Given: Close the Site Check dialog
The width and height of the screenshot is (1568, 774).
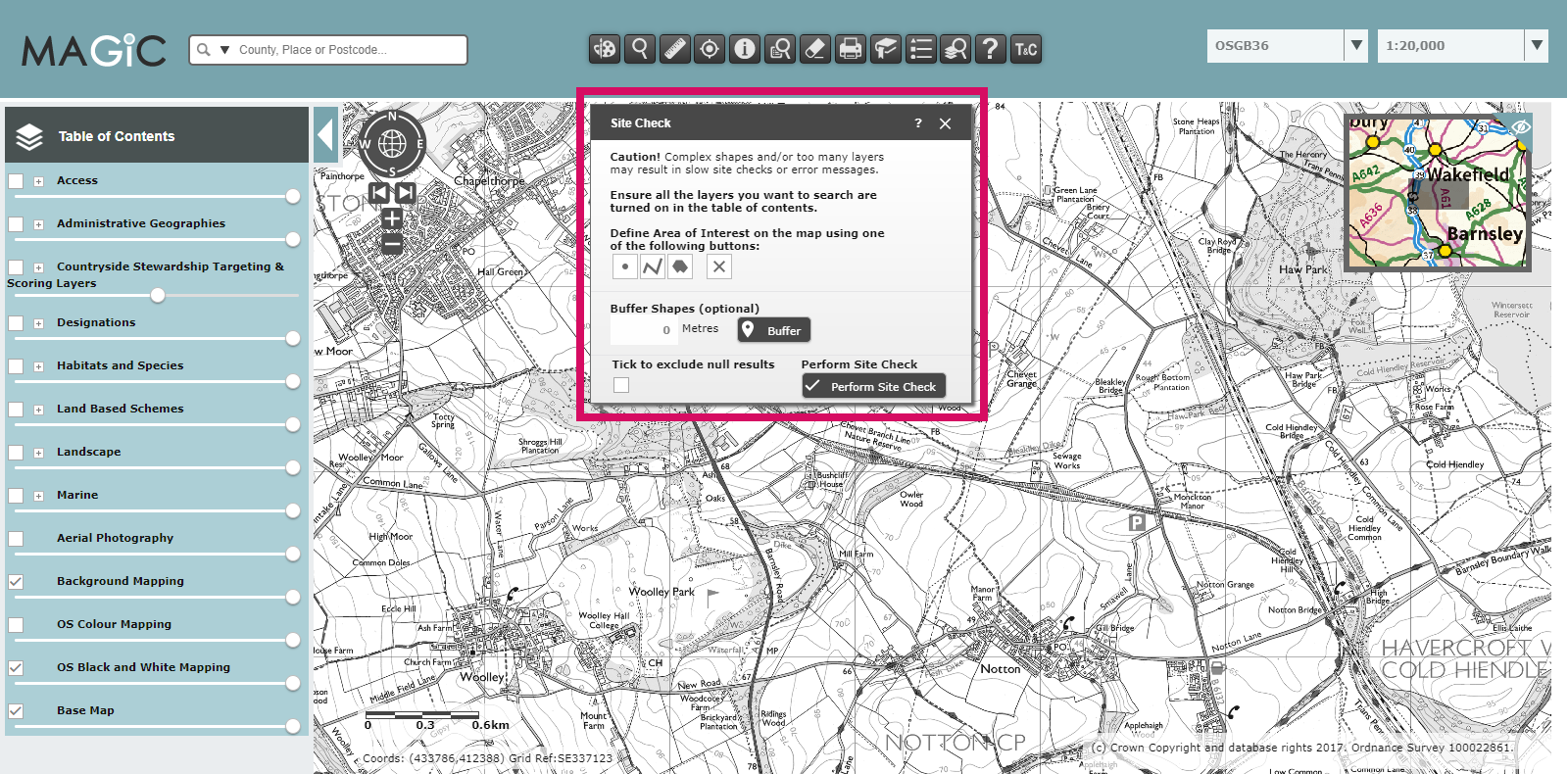Looking at the screenshot, I should pos(945,123).
